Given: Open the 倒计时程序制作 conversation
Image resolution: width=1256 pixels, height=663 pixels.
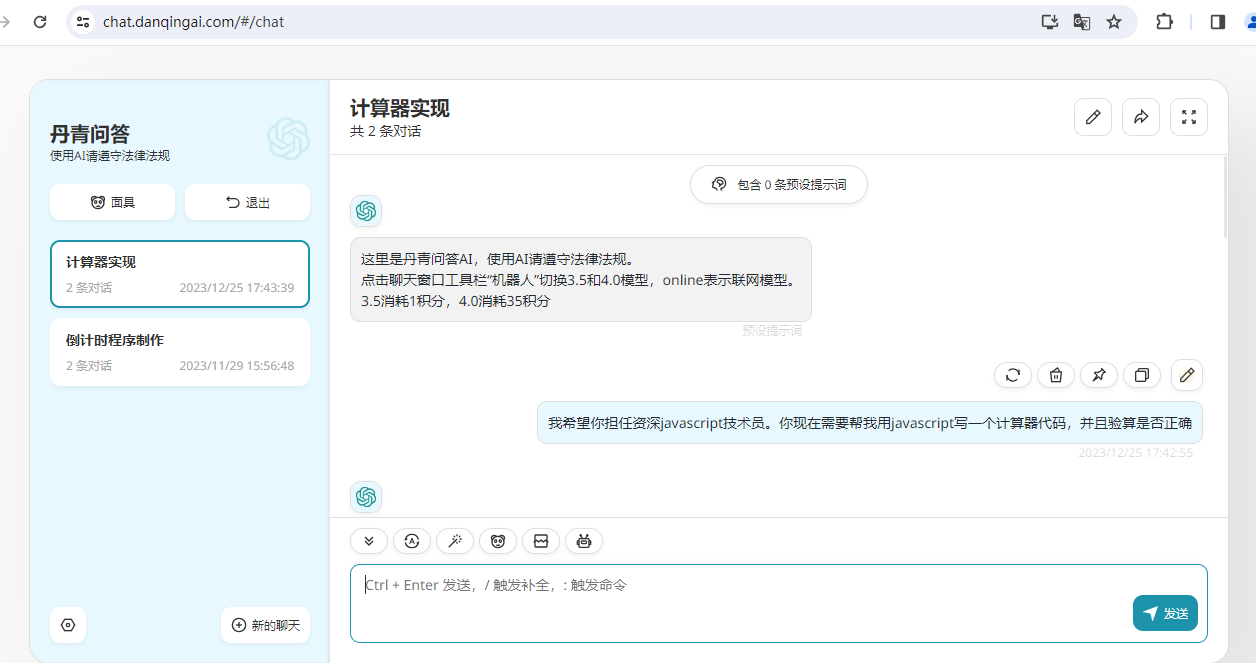Looking at the screenshot, I should (x=180, y=352).
